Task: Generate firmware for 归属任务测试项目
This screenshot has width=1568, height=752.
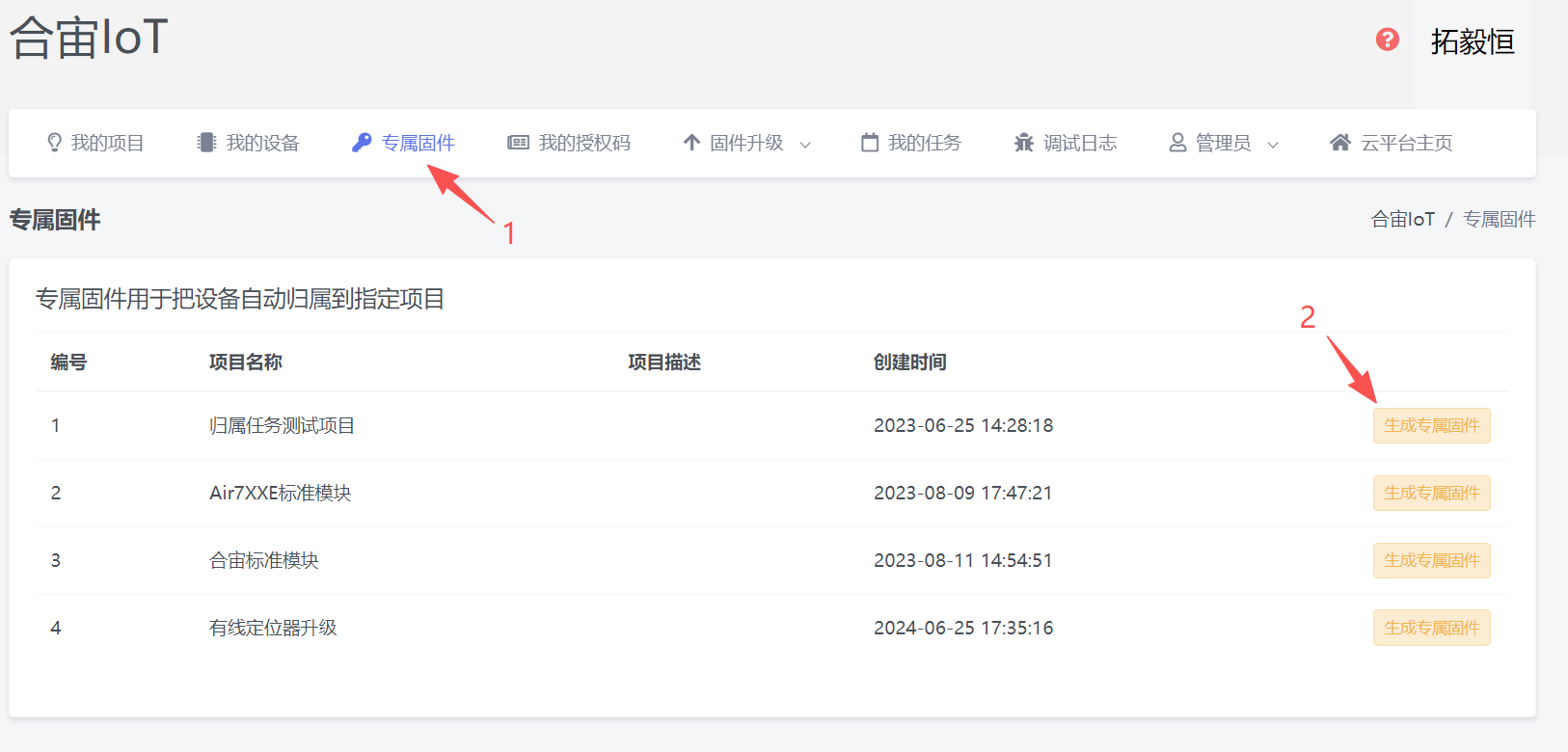Action: [1431, 425]
